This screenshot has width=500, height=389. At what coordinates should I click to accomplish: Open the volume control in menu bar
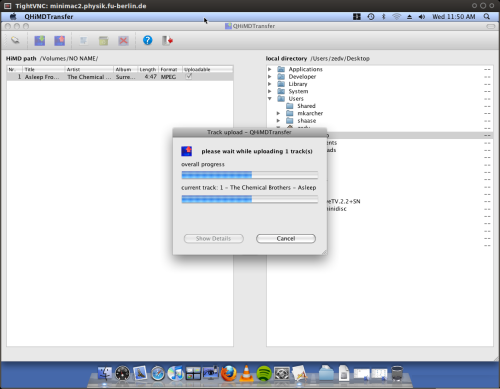click(422, 16)
